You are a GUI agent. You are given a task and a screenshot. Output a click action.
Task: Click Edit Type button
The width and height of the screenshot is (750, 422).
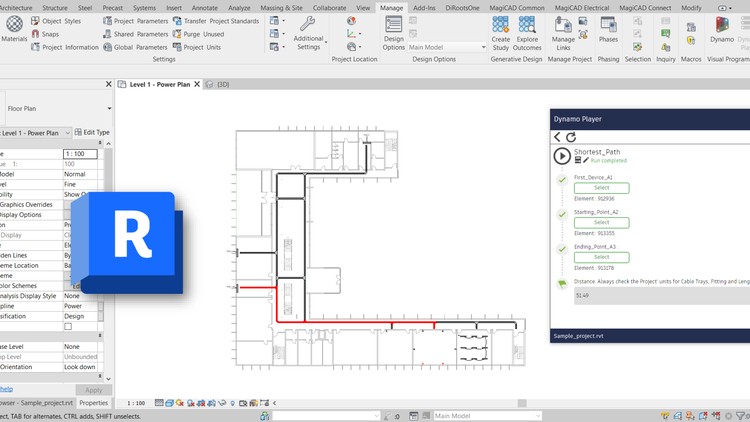click(x=92, y=132)
